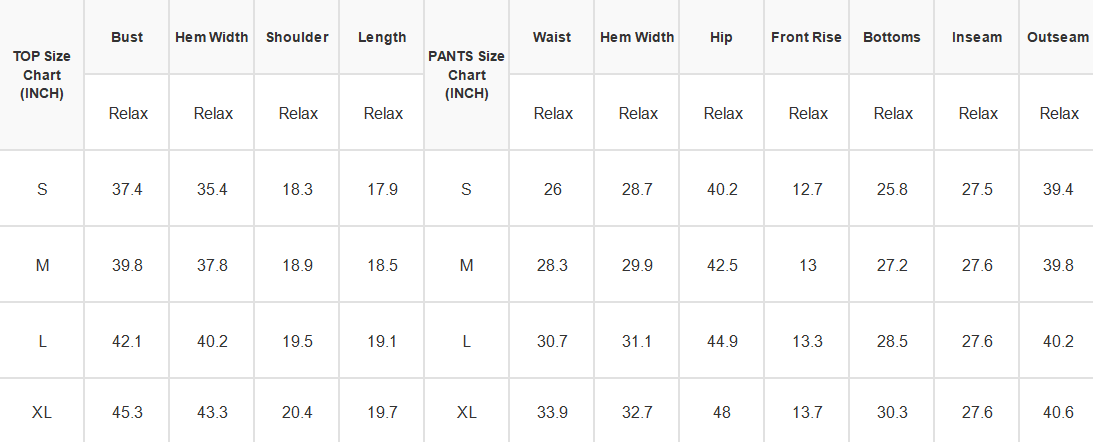The height and width of the screenshot is (442, 1093).
Task: Click the PANTS Size Chart (INCH) header cell
Action: pos(466,75)
